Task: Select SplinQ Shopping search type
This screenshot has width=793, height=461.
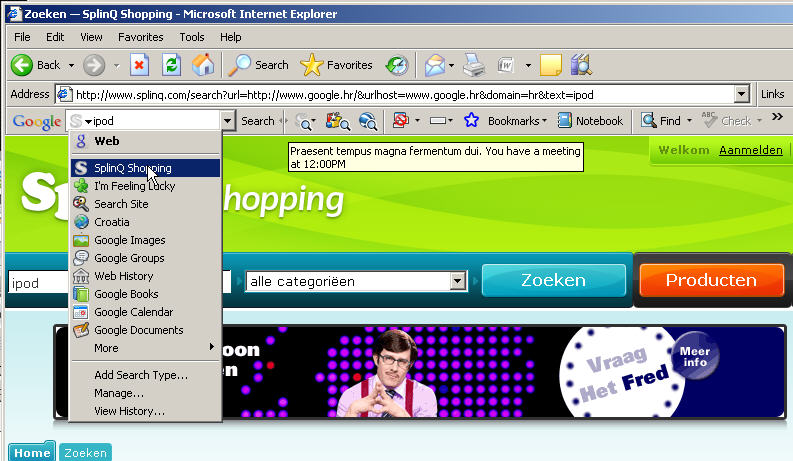Action: coord(145,168)
